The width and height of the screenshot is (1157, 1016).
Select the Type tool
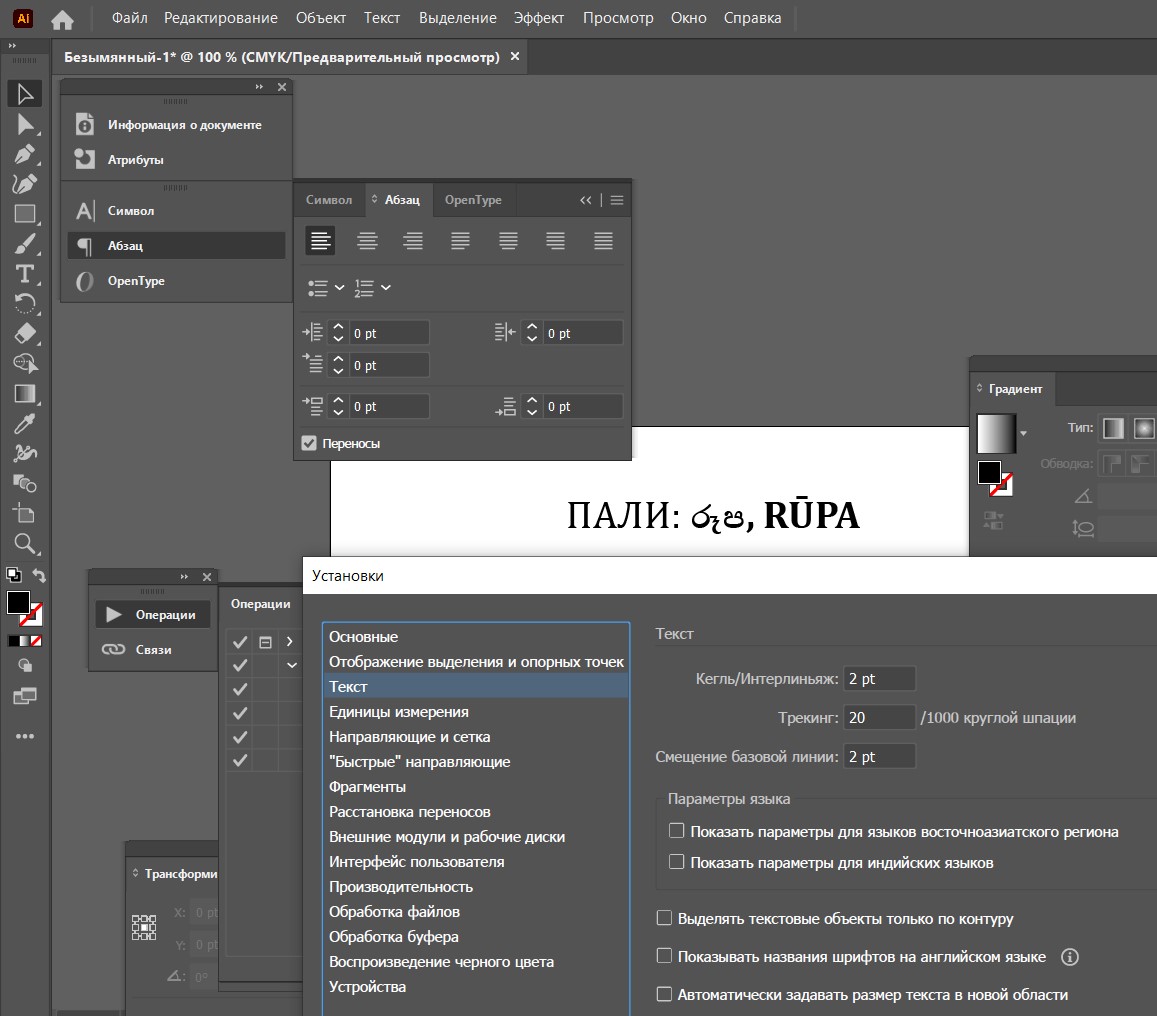point(24,274)
